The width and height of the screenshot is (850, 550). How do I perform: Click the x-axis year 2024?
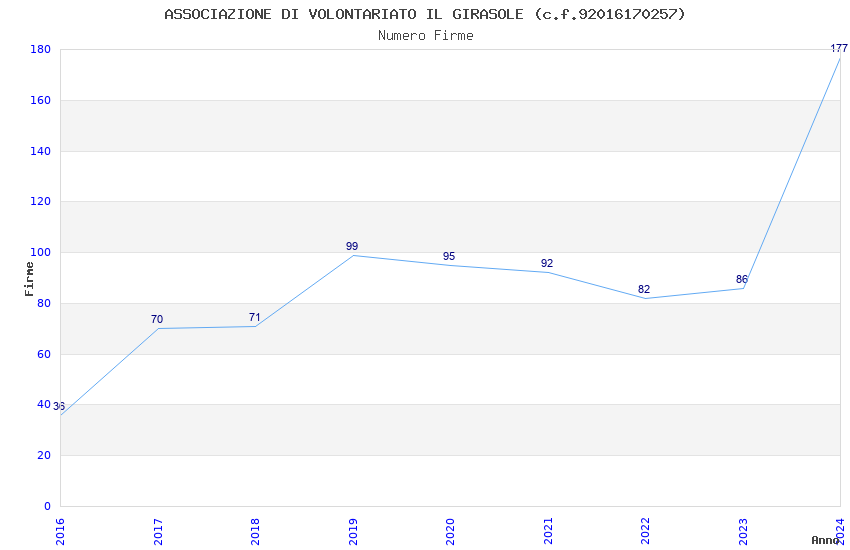pos(840,532)
